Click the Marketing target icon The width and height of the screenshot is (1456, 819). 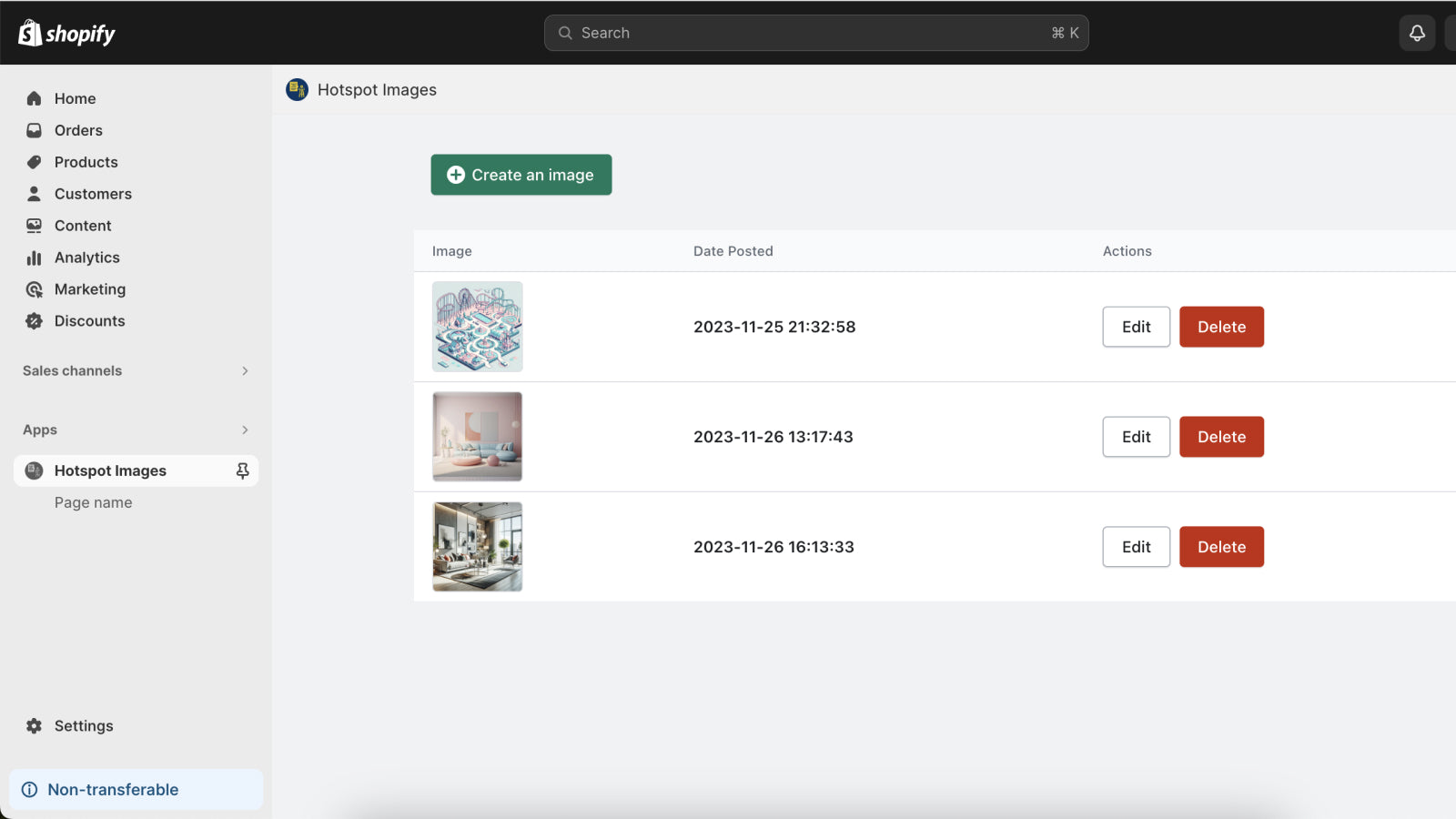pos(34,289)
